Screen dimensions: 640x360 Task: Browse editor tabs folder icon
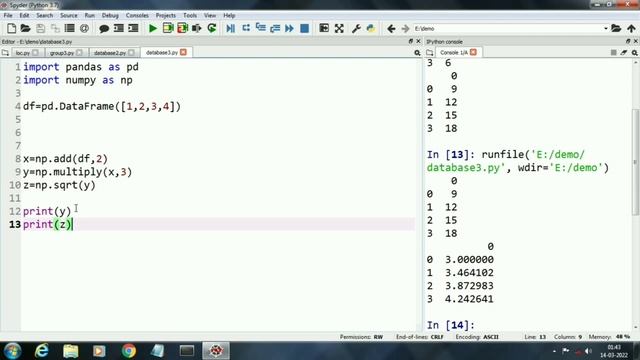5,53
